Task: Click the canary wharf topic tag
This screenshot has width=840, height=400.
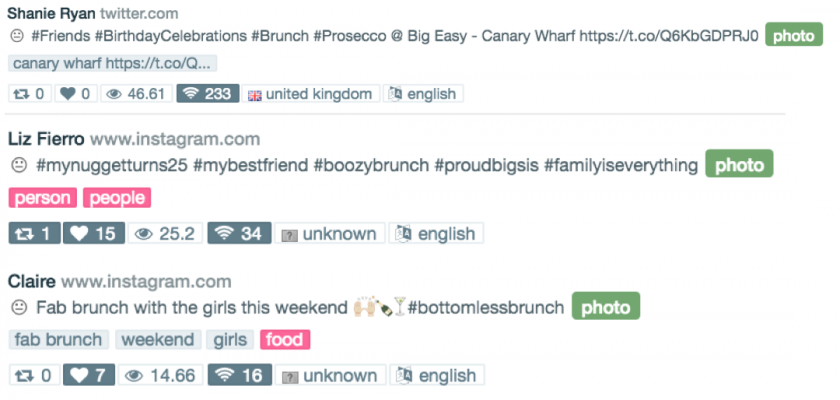Action: pos(112,63)
